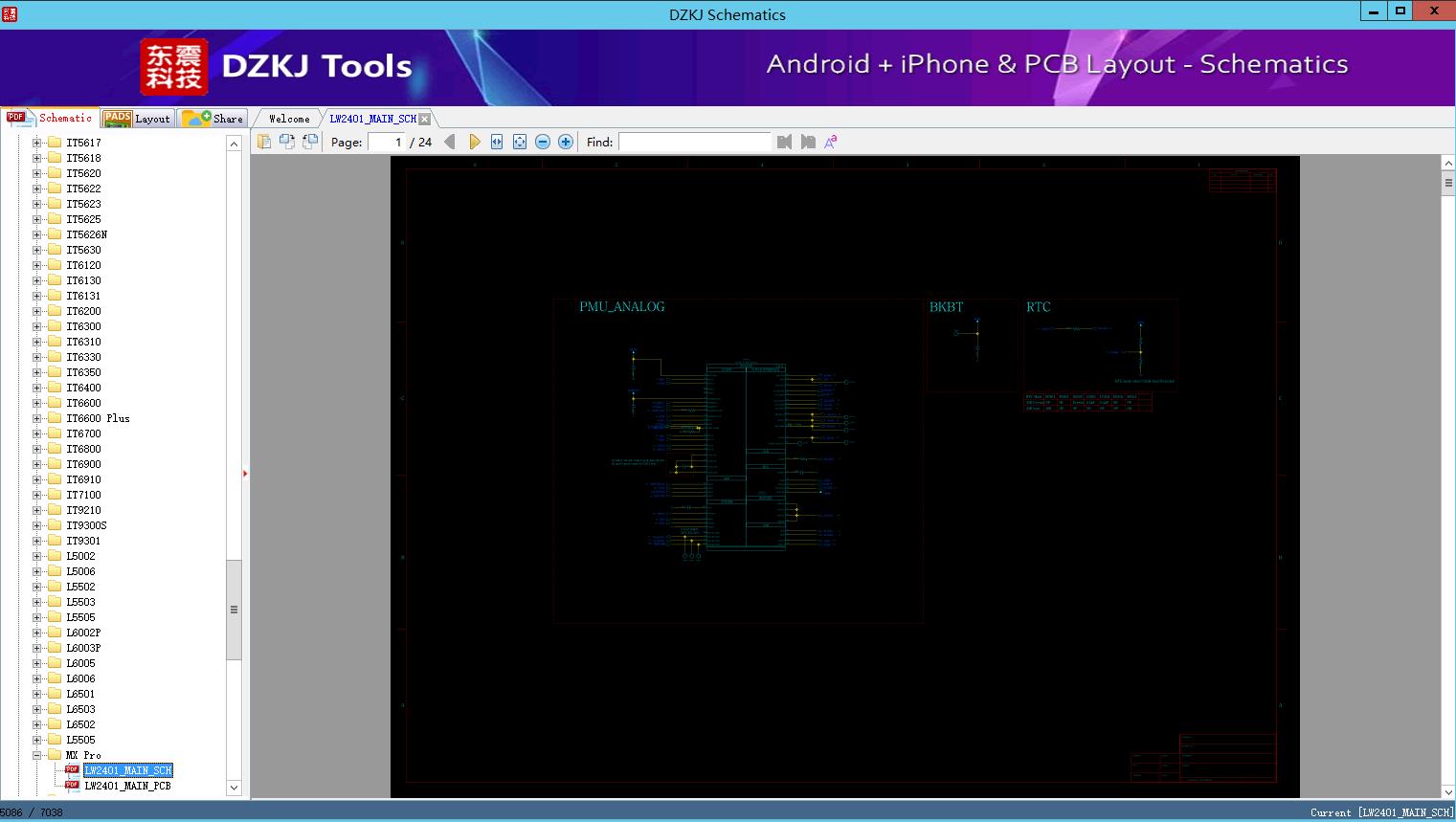The width and height of the screenshot is (1456, 822).
Task: Toggle match case search option icon
Action: click(831, 142)
